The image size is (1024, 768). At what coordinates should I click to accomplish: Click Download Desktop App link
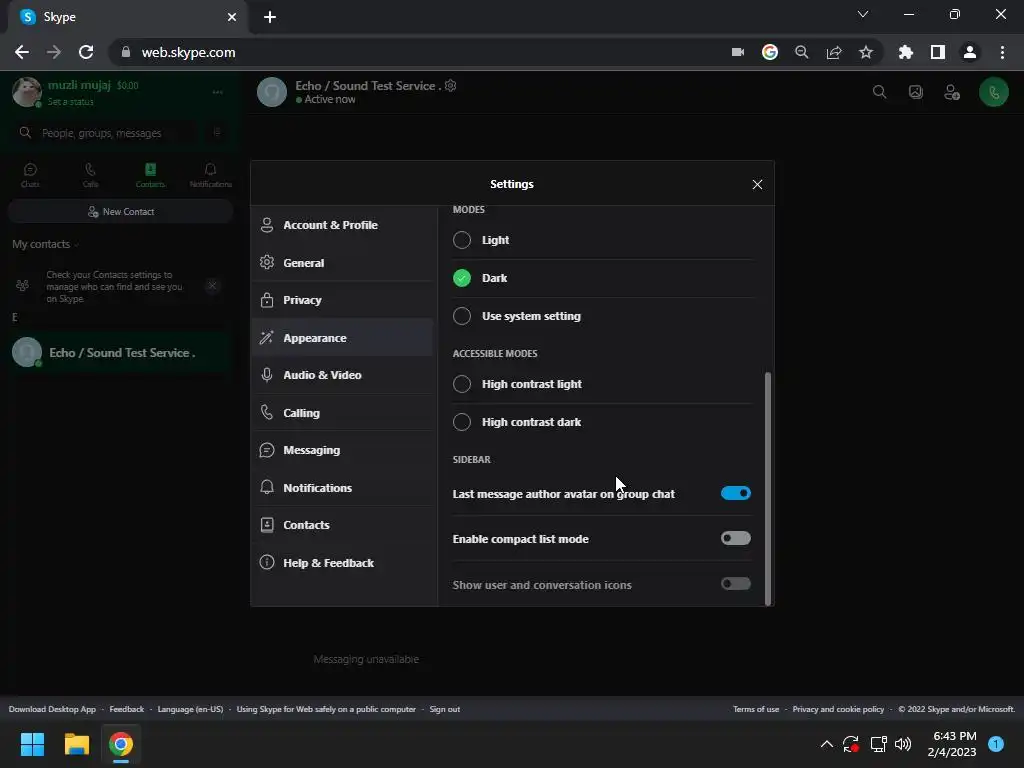click(52, 709)
